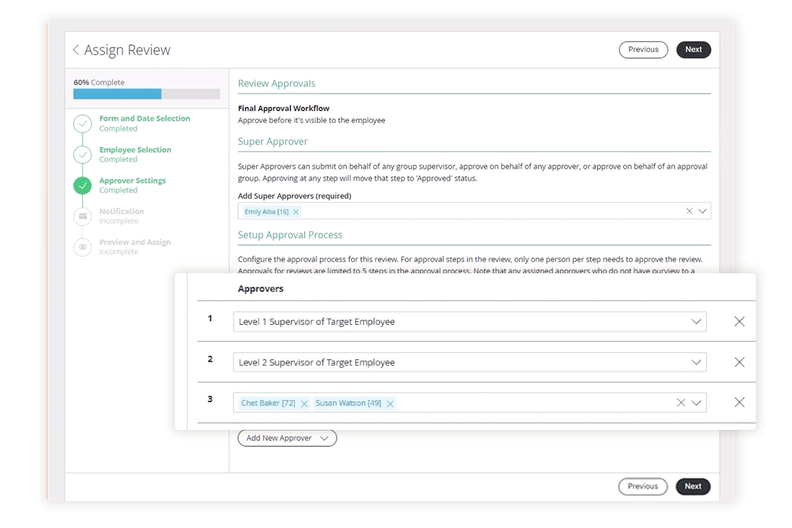Viewport: 792px width, 528px height.
Task: Click Form and Date Selection checkmark circle
Action: click(82, 123)
